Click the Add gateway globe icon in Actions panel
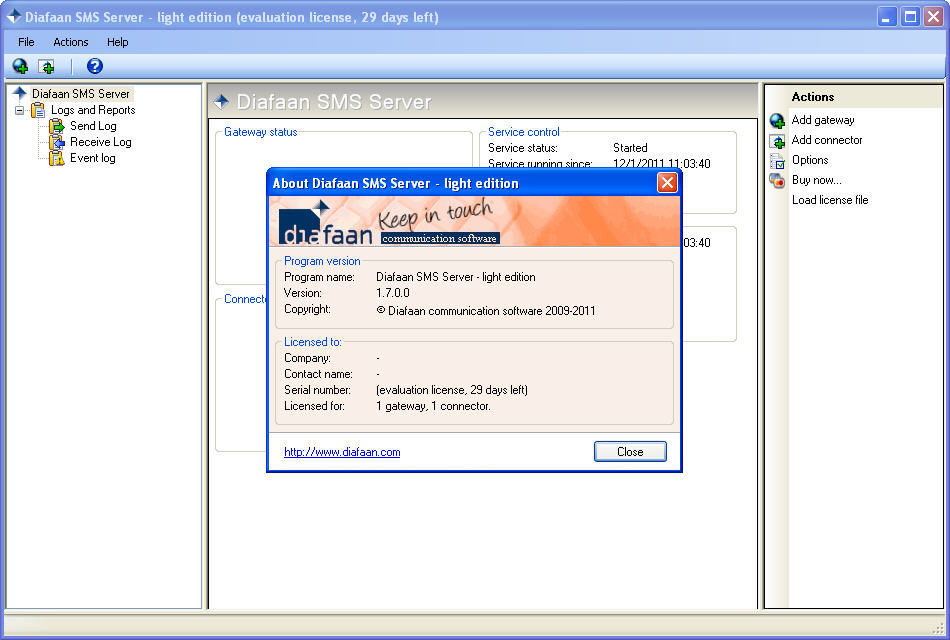Viewport: 950px width, 640px height. [x=777, y=119]
